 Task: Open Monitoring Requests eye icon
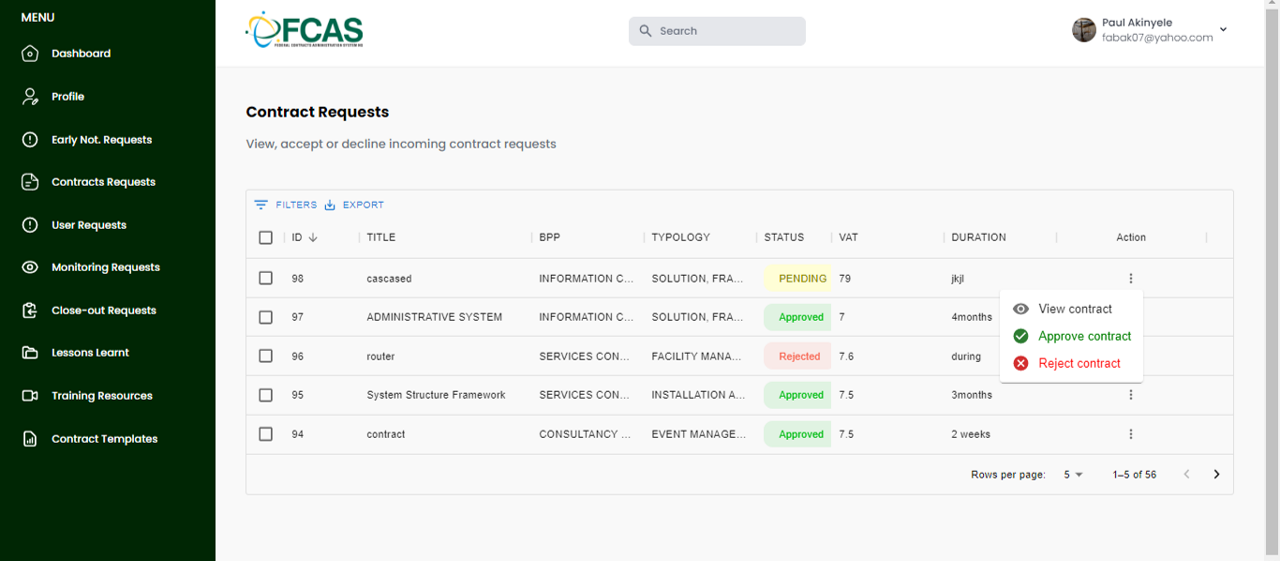pos(30,268)
